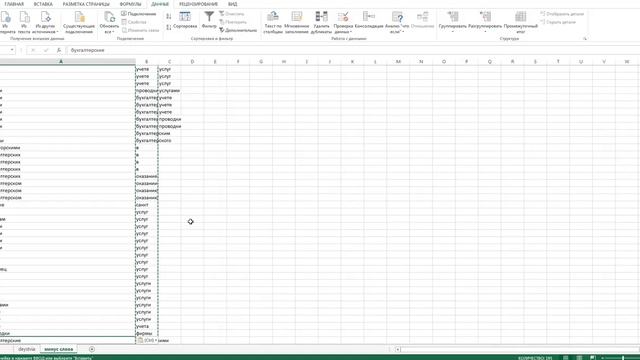Image resolution: width=640 pixels, height=360 pixels.
Task: Select column D header
Action: [192, 62]
